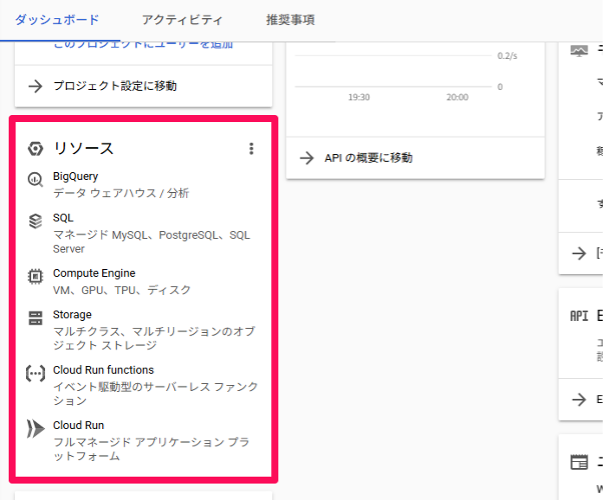604x500 pixels.
Task: Open the Compute Engine resource link
Action: coord(94,273)
